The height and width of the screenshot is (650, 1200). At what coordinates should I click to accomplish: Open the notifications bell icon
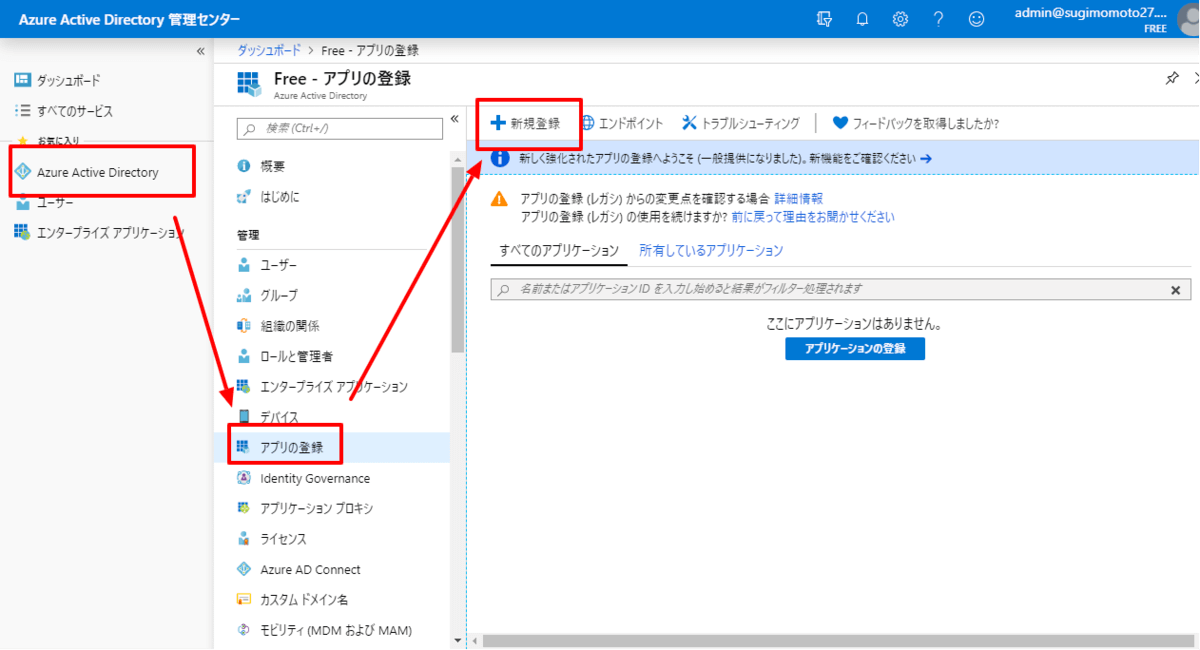pyautogui.click(x=862, y=19)
